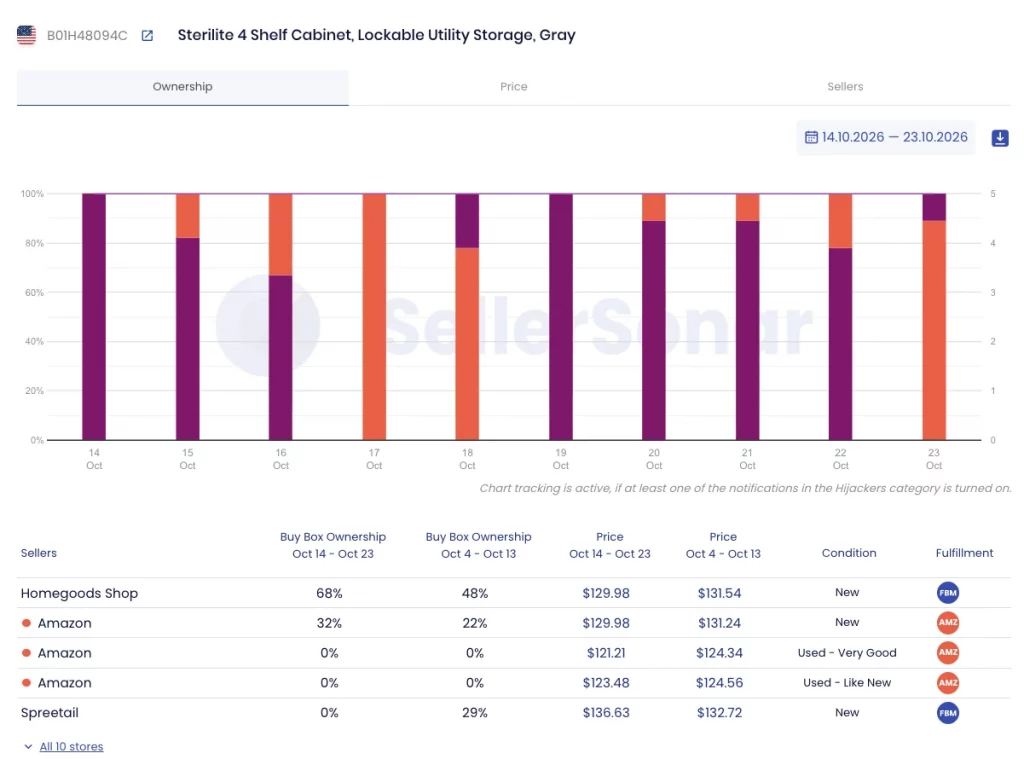Click the orange dot of the $123.48 Amazon row

pos(26,683)
